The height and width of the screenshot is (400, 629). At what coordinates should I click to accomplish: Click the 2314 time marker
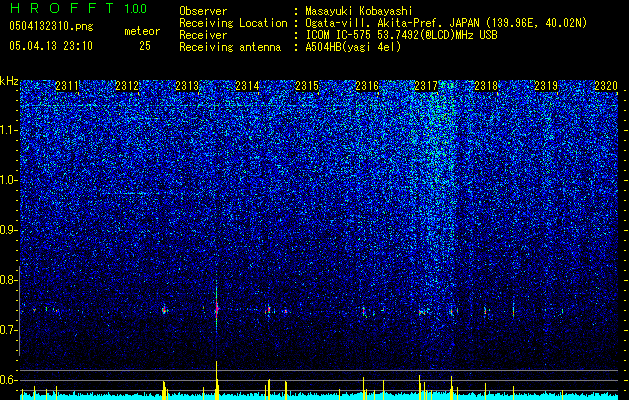pos(247,86)
